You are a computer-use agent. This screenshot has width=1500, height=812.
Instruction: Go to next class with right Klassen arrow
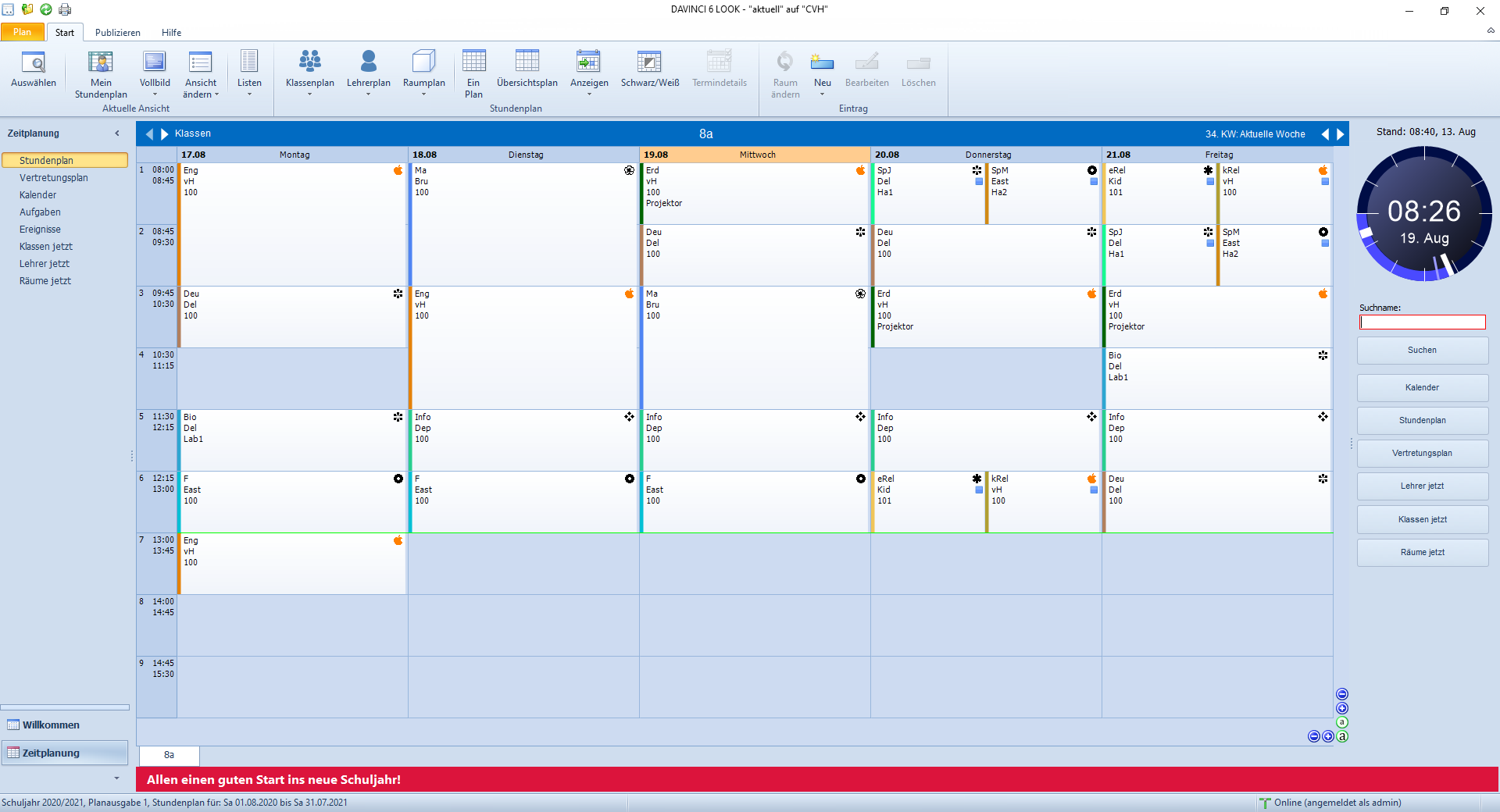tap(165, 134)
